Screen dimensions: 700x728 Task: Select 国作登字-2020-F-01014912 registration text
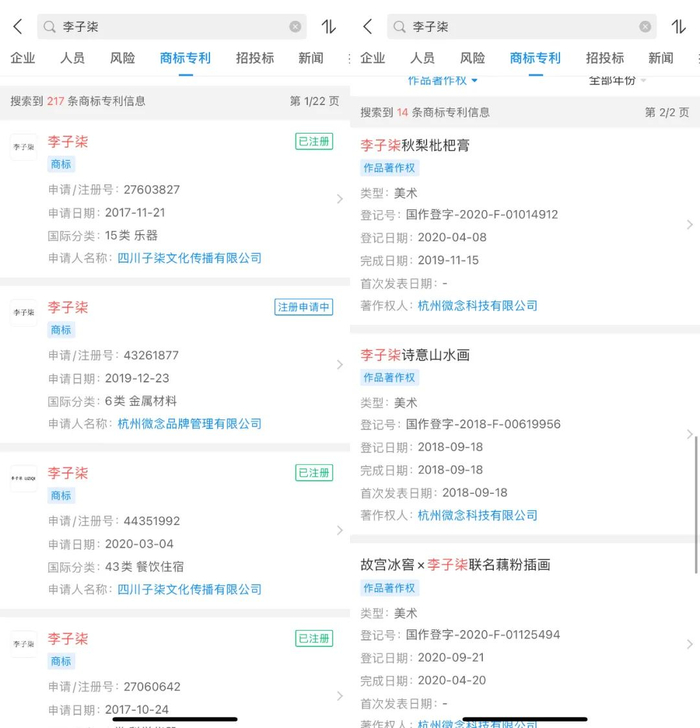tap(482, 214)
